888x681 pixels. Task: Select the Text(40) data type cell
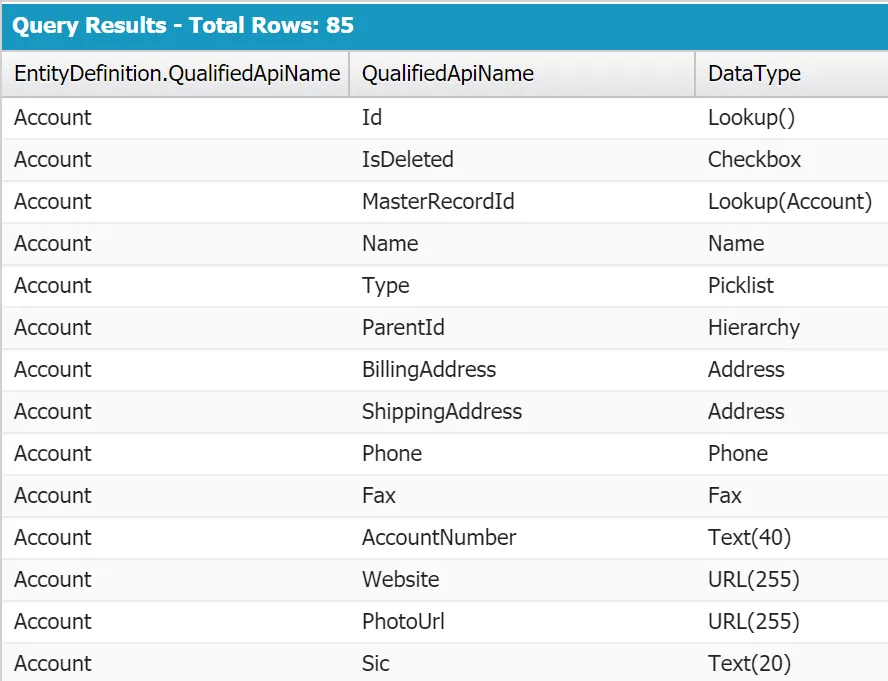tap(749, 538)
